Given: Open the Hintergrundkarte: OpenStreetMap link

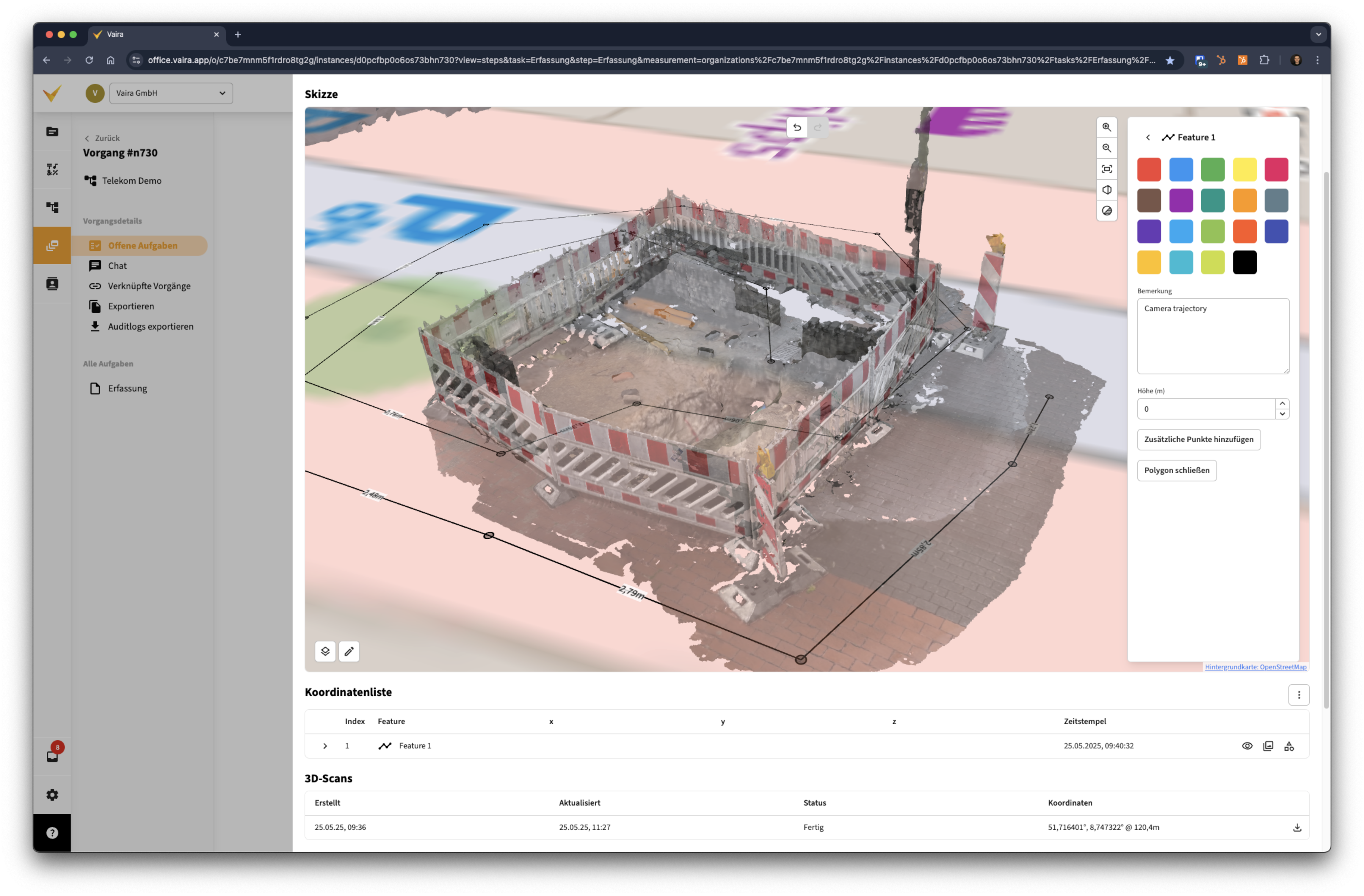Looking at the screenshot, I should pos(1255,667).
